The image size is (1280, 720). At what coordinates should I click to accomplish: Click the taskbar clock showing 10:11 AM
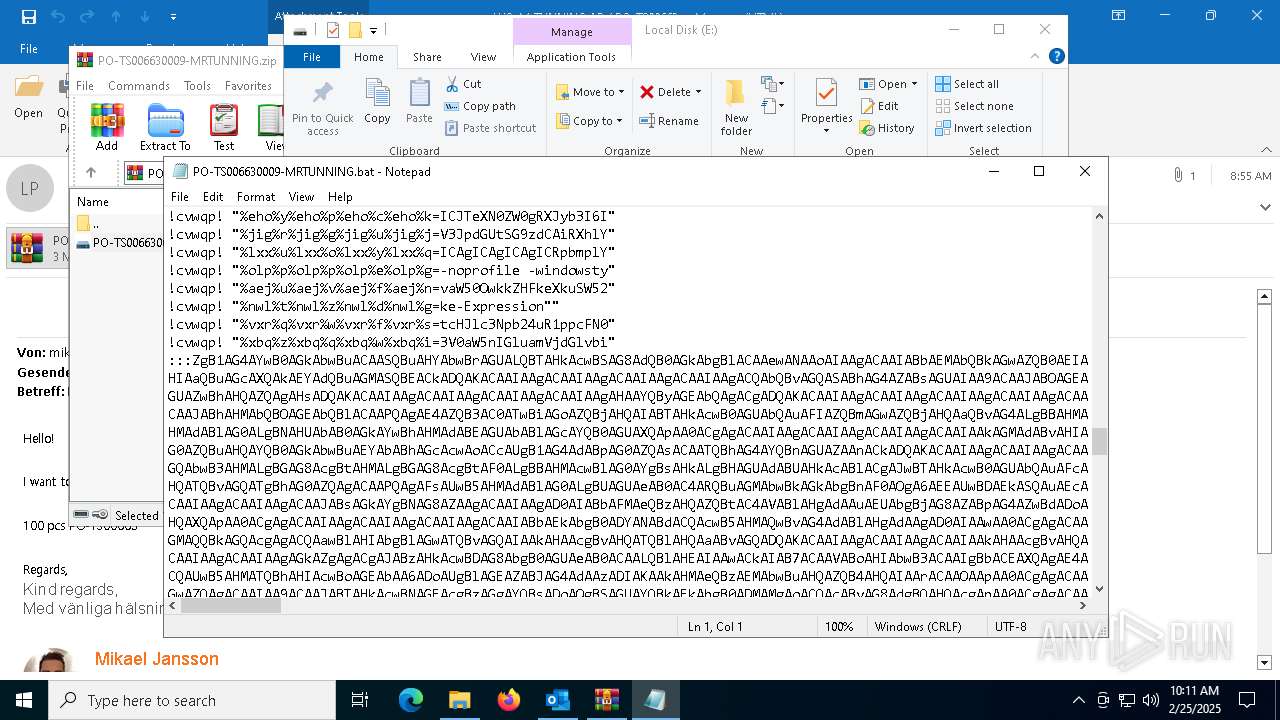tap(1194, 700)
